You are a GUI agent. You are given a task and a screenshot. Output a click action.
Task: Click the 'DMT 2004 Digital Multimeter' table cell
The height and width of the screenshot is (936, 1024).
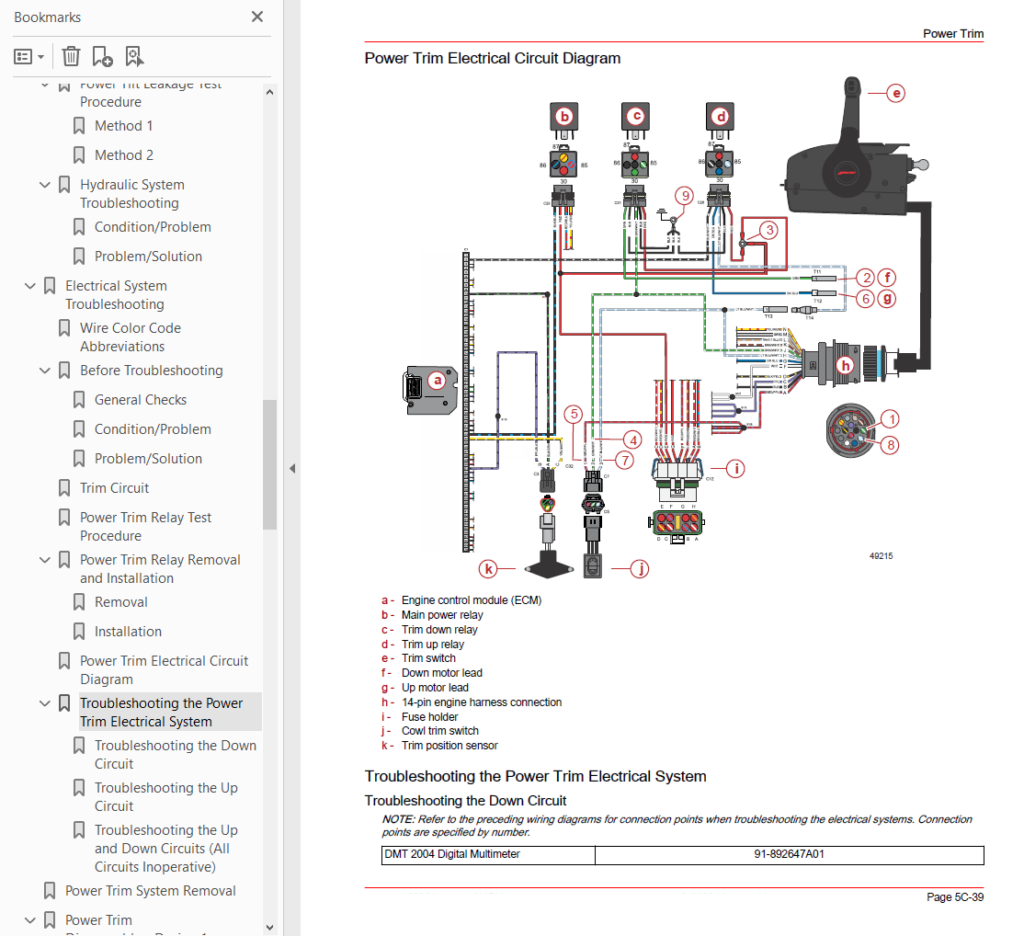click(x=488, y=854)
